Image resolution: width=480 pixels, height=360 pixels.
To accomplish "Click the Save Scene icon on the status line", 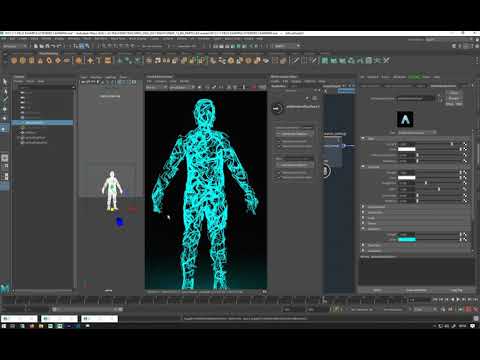I will point(47,46).
